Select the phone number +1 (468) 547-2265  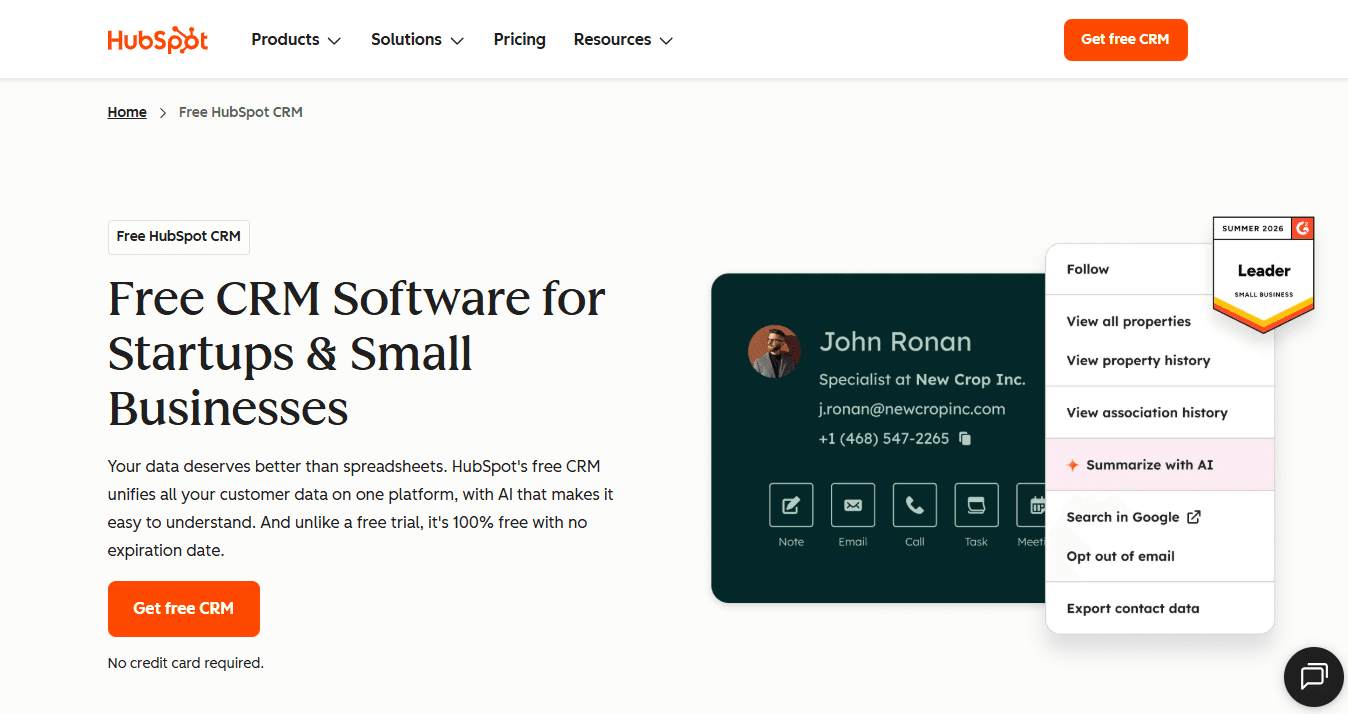point(884,438)
